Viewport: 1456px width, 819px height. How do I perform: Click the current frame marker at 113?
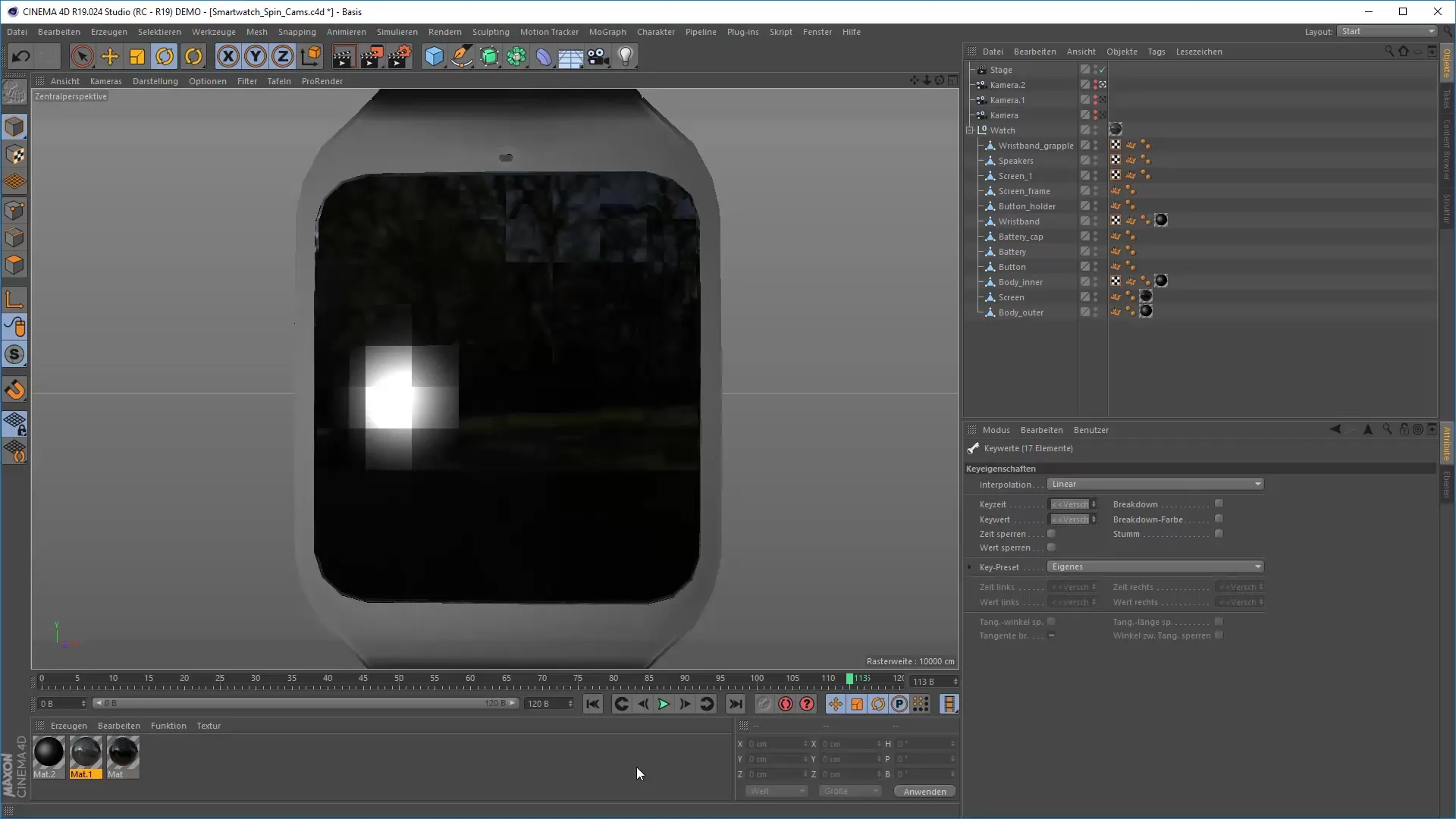point(850,679)
